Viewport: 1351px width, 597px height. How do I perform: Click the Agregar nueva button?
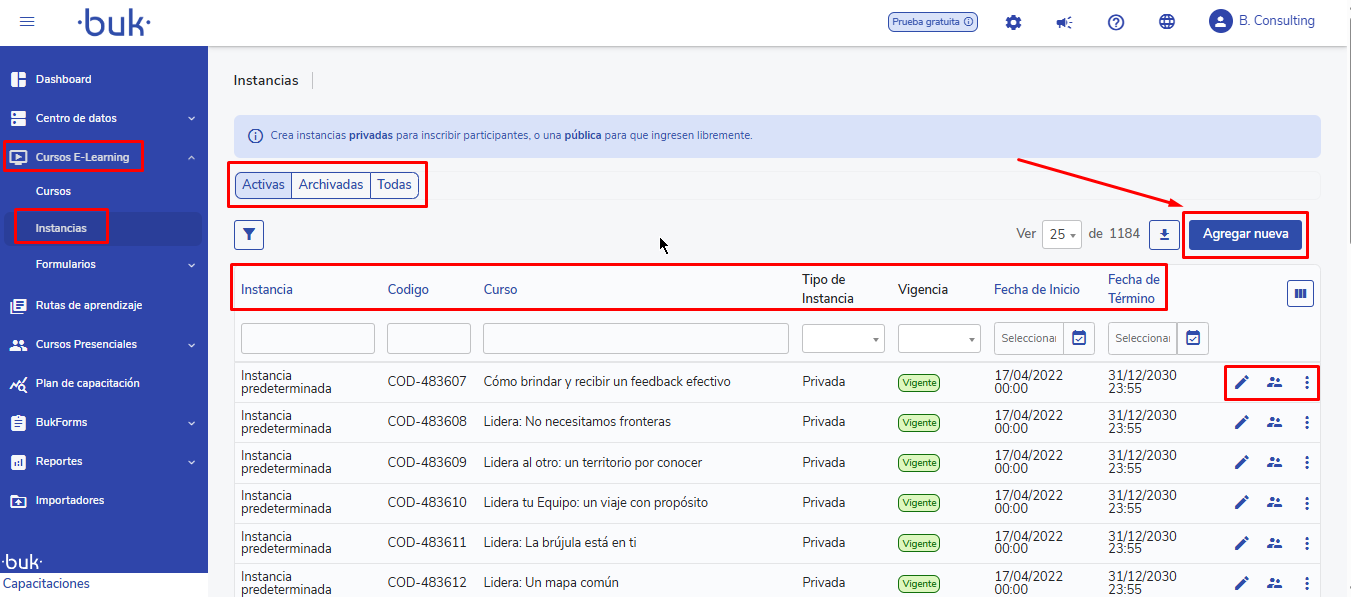click(x=1245, y=234)
